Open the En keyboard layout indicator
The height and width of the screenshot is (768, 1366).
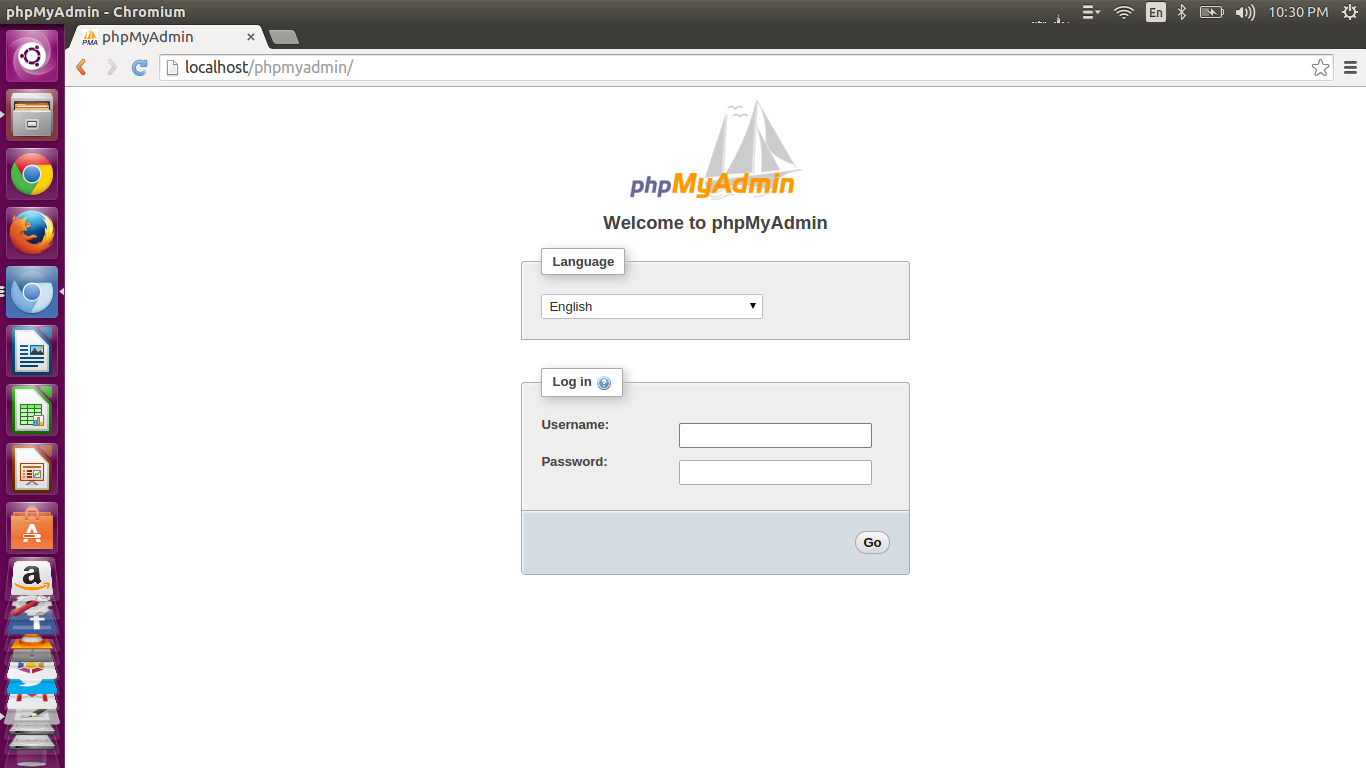click(x=1156, y=12)
